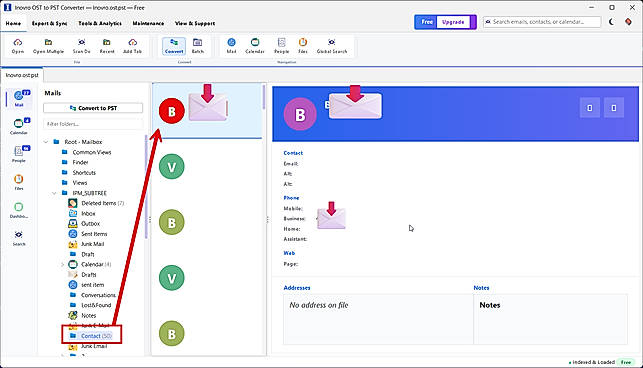Open the Lost&Found folder
643x368 pixels.
[x=96, y=305]
